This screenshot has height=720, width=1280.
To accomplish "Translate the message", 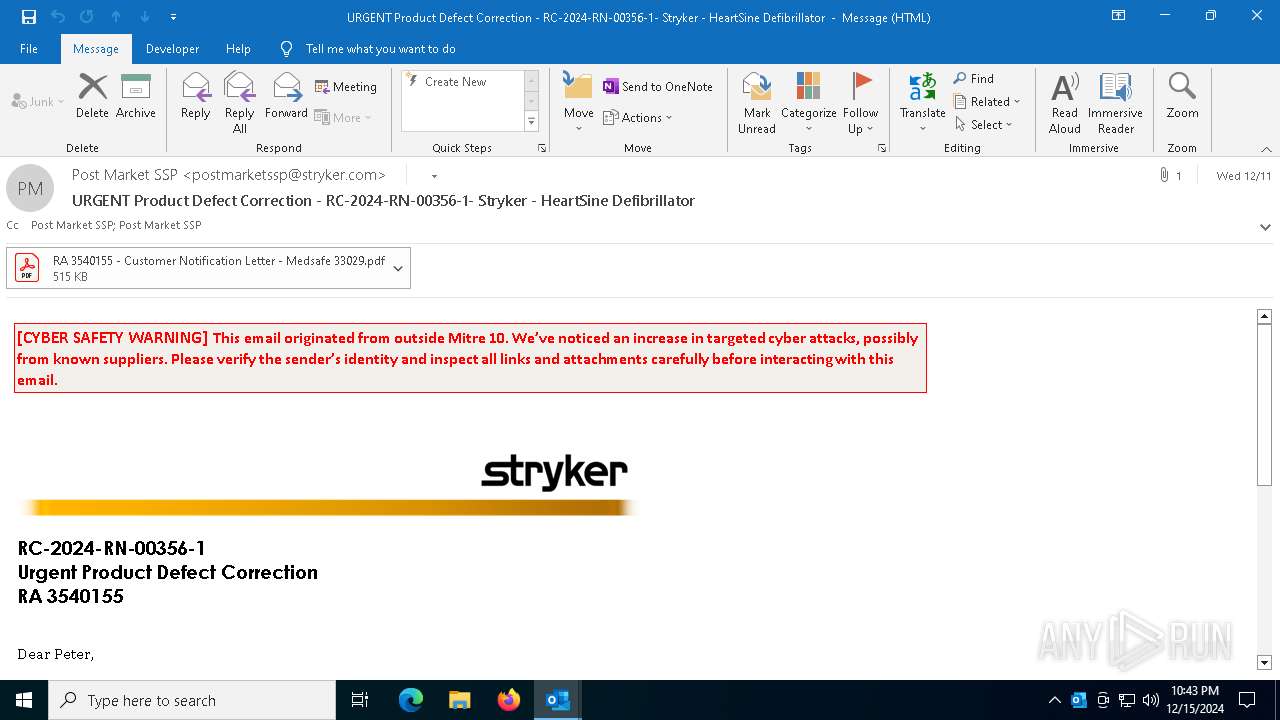I will point(922,102).
